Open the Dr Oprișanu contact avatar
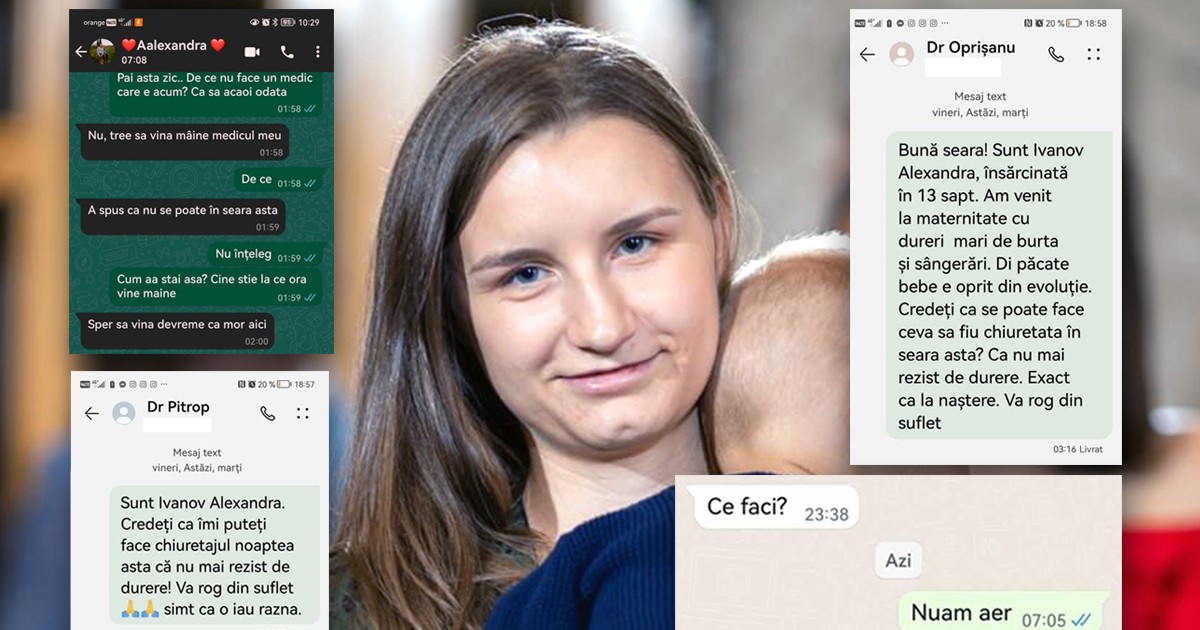This screenshot has height=630, width=1200. coord(901,54)
